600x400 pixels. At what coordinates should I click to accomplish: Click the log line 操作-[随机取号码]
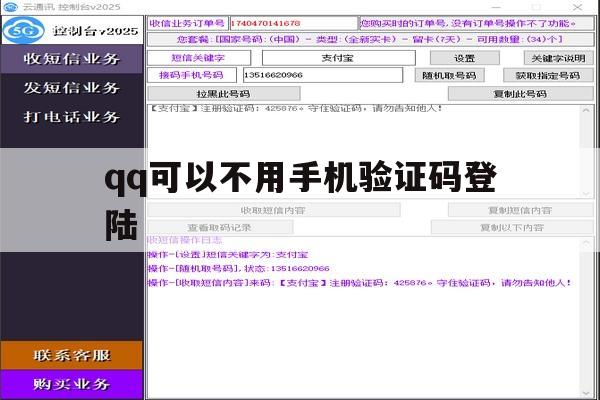click(238, 269)
